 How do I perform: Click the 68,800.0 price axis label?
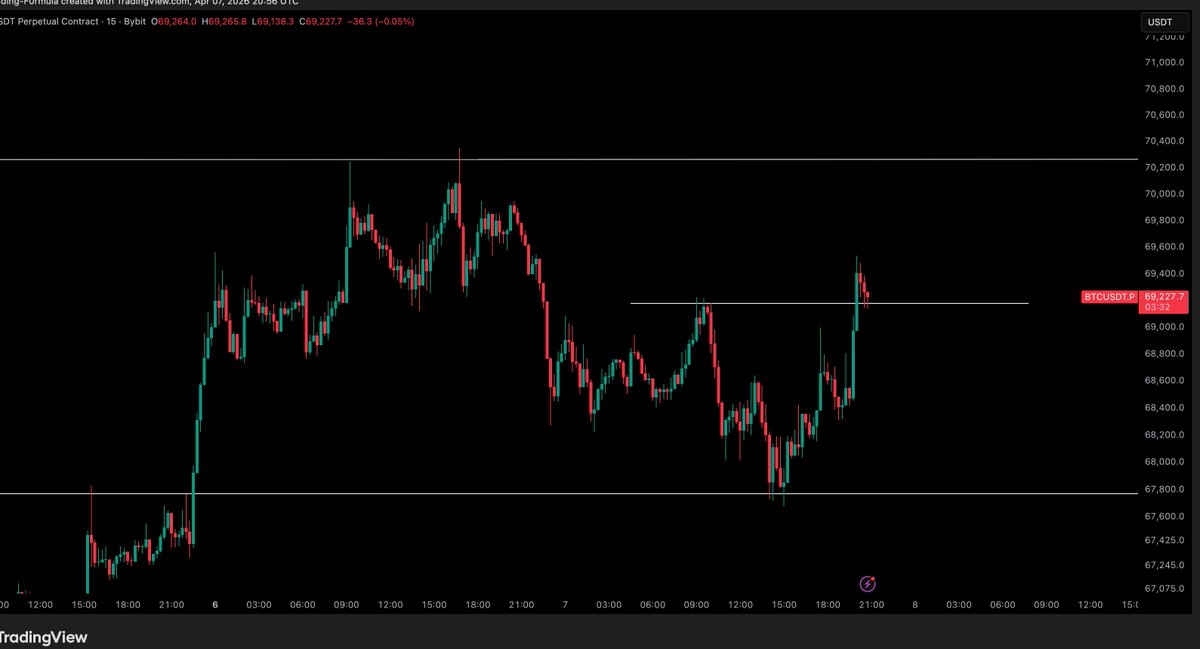[1165, 354]
